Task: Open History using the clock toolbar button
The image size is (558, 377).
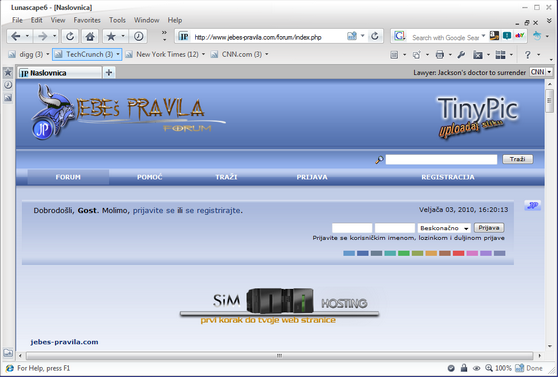Action: (x=138, y=36)
